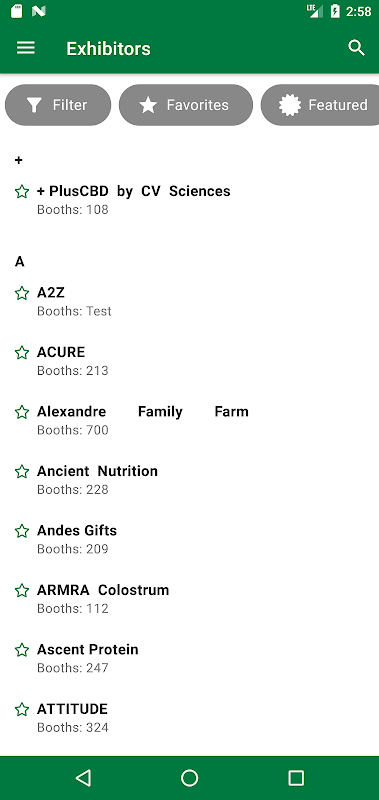The height and width of the screenshot is (800, 379).
Task: Tap the search magnifier icon
Action: (356, 48)
